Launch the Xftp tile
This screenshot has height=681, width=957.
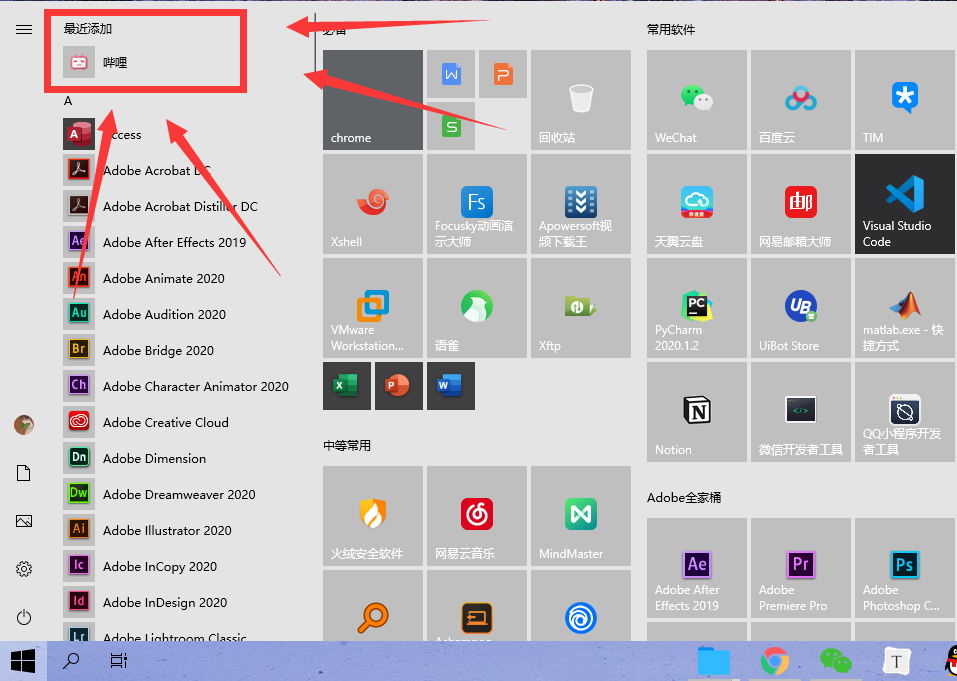click(581, 308)
